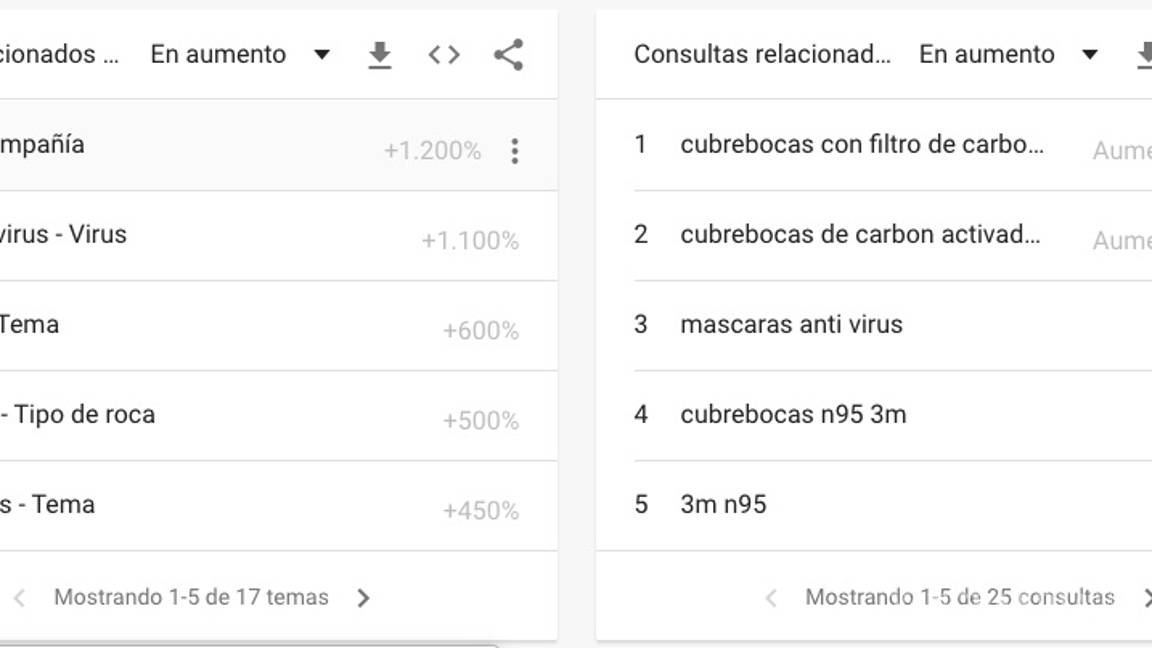Click the next page arrow under related queries
The image size is (1152, 648).
click(x=1147, y=597)
